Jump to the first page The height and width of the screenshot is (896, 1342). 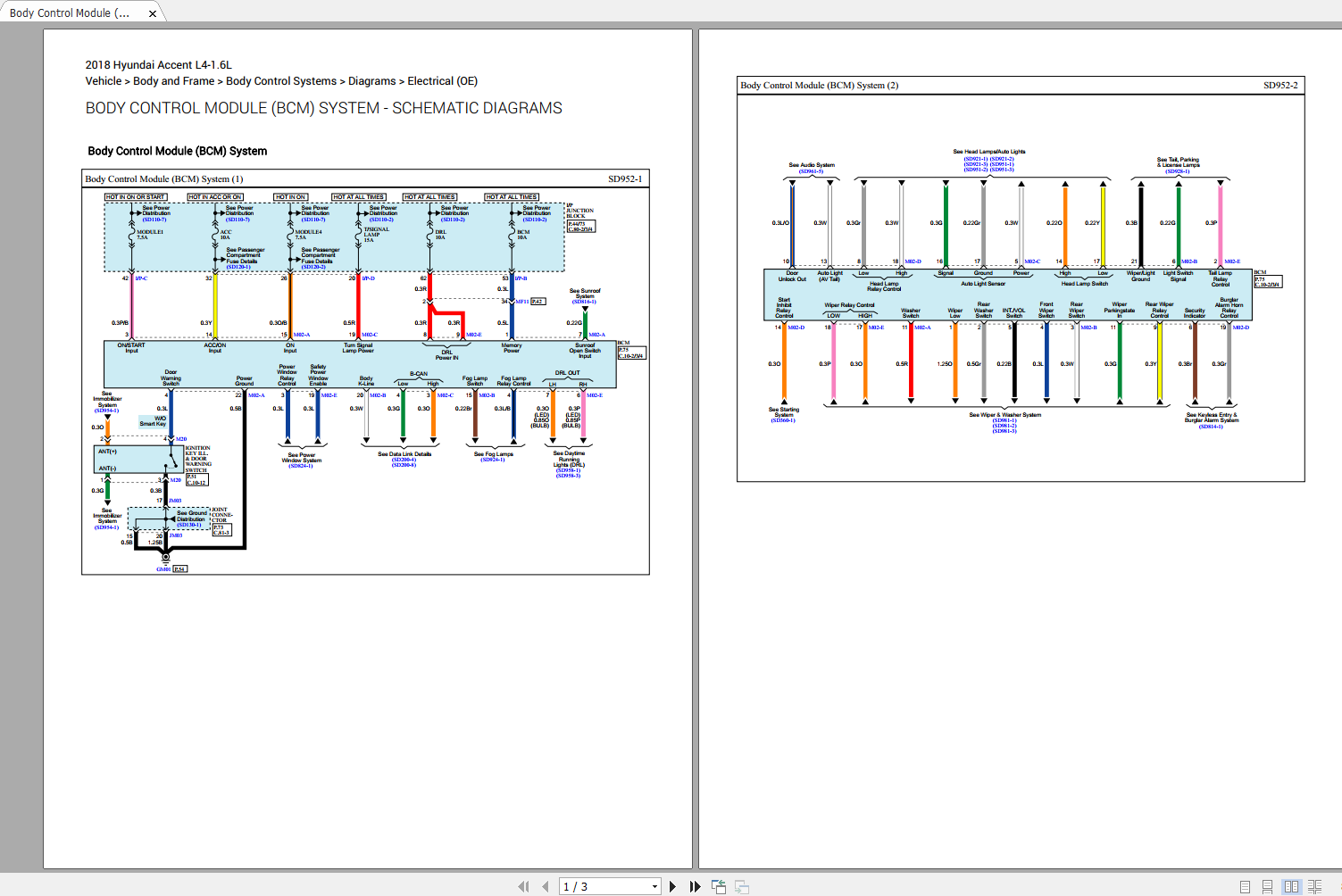coord(523,886)
